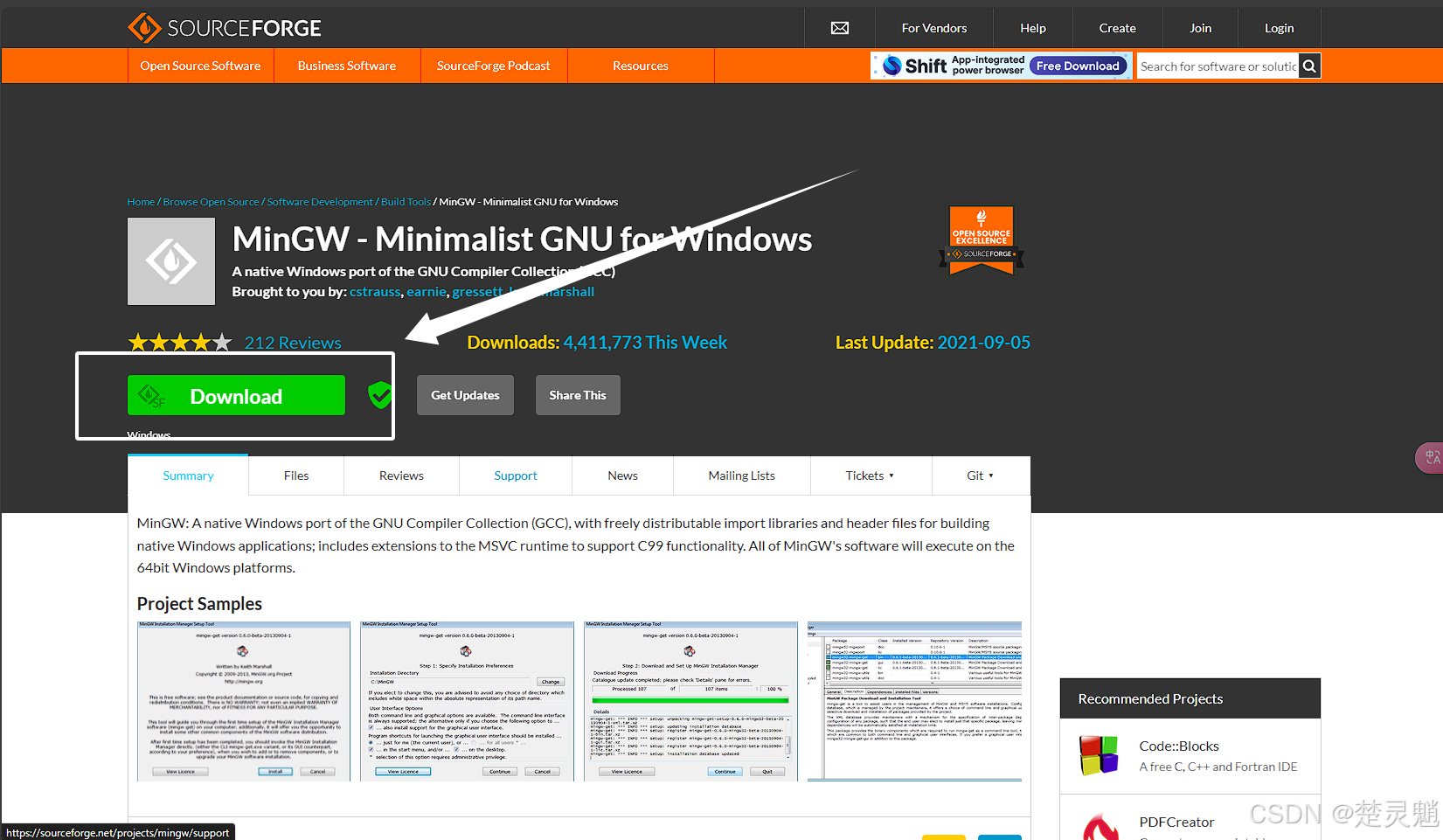
Task: Open the Resources menu
Action: [641, 66]
